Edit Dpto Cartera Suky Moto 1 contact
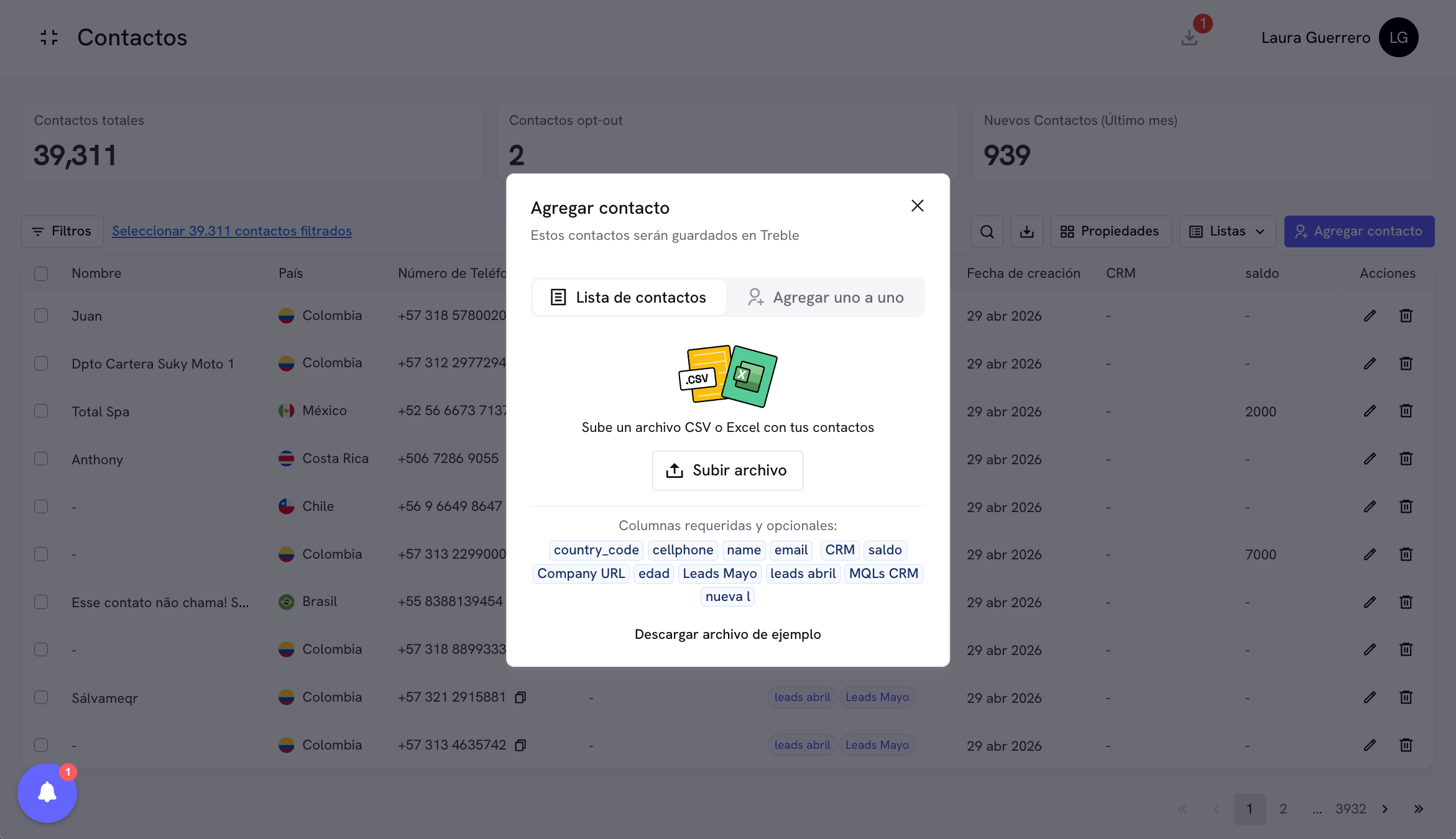1456x839 pixels. [1370, 364]
